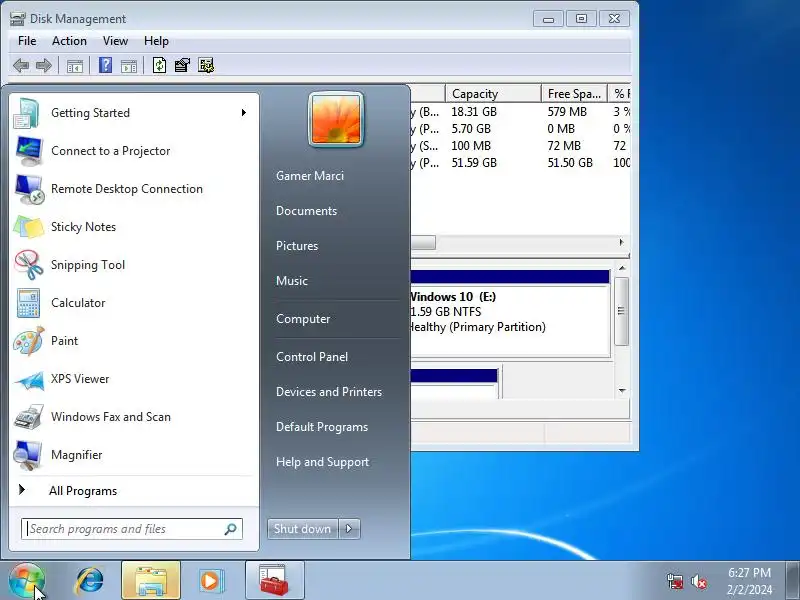Screen dimensions: 800x600
Task: Click the graphical view scroll down arrow
Action: pyautogui.click(x=622, y=391)
